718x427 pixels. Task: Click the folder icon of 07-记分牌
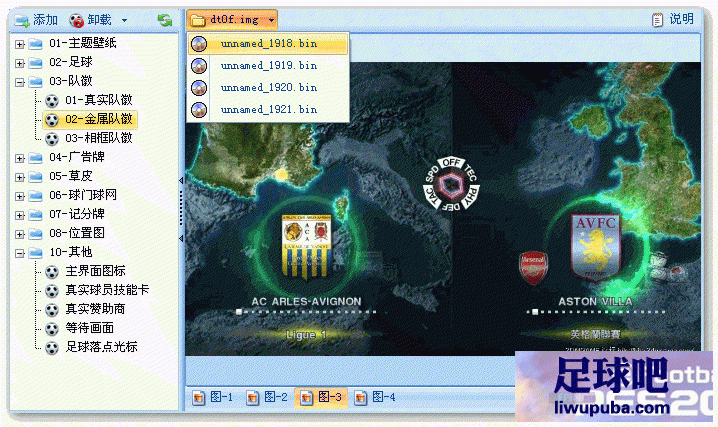pyautogui.click(x=36, y=215)
